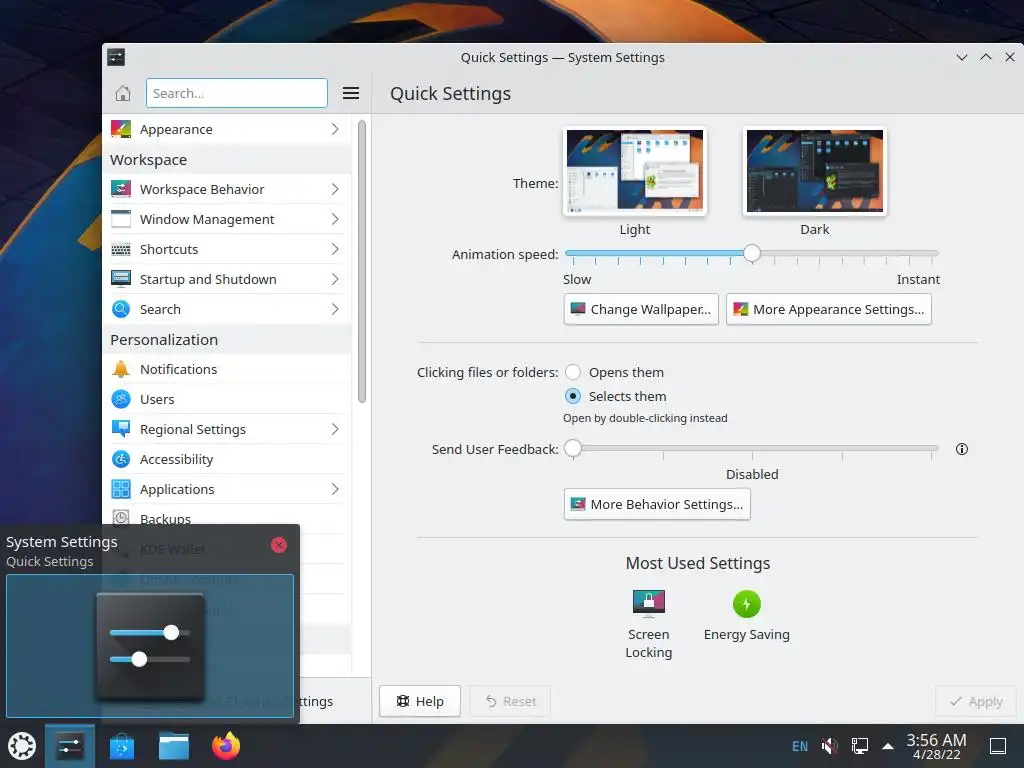Screen dimensions: 1024x768
Task: Click the Applications grid icon
Action: tap(121, 489)
